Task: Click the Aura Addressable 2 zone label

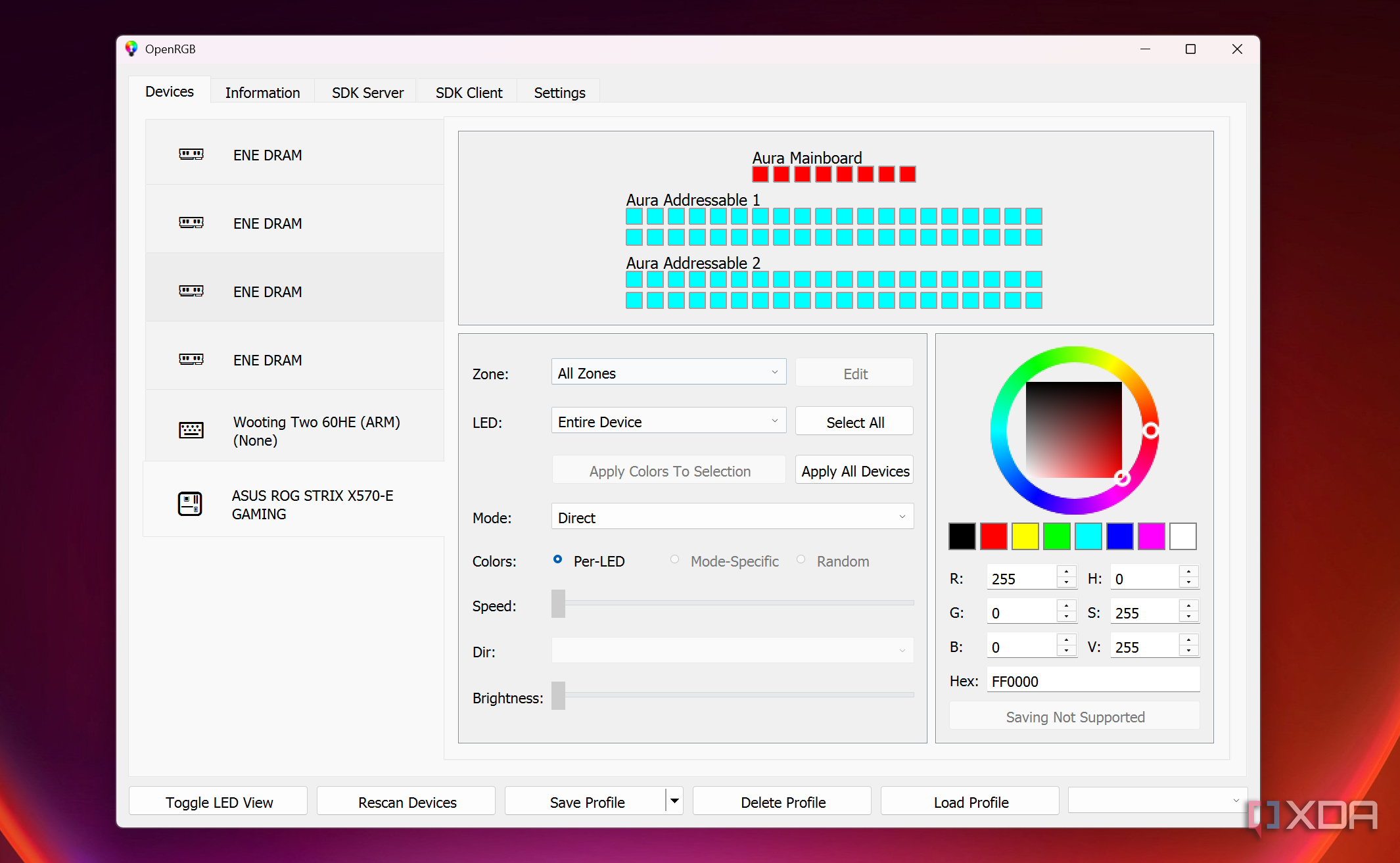Action: click(x=693, y=263)
